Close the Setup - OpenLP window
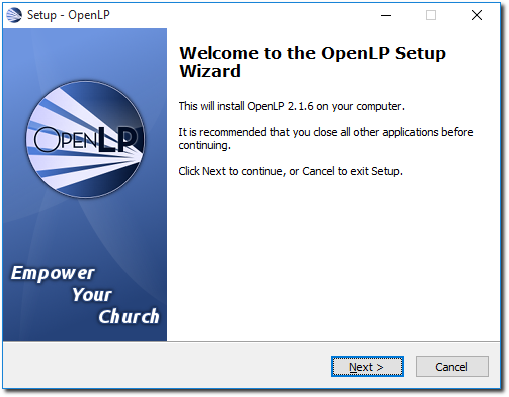 pos(477,15)
